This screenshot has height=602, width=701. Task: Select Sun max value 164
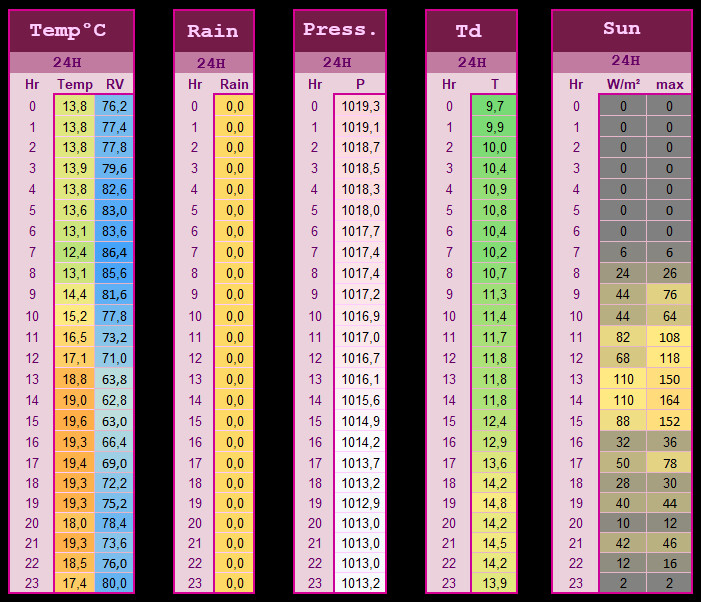[669, 400]
